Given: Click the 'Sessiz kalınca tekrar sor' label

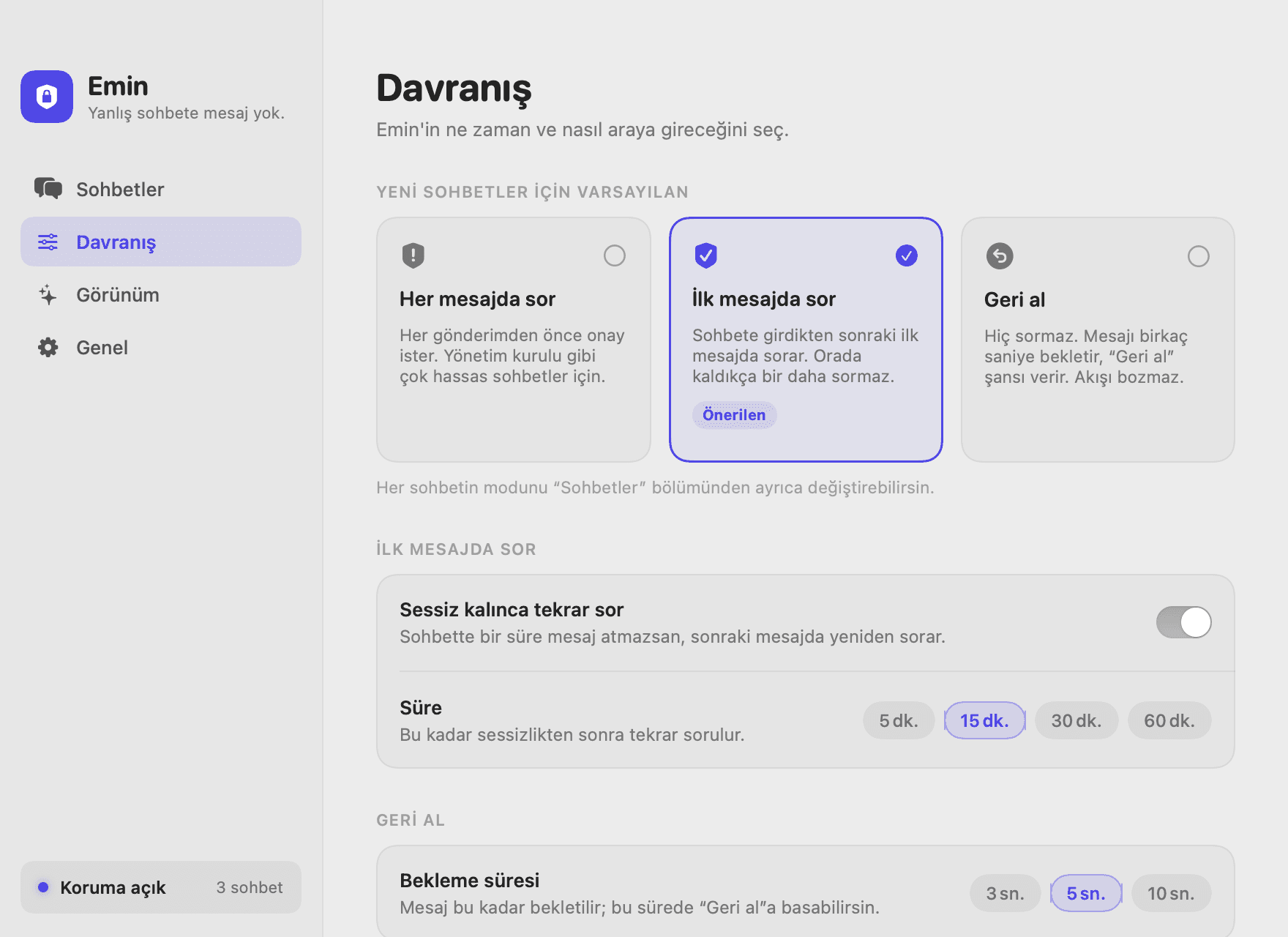Looking at the screenshot, I should click(512, 609).
